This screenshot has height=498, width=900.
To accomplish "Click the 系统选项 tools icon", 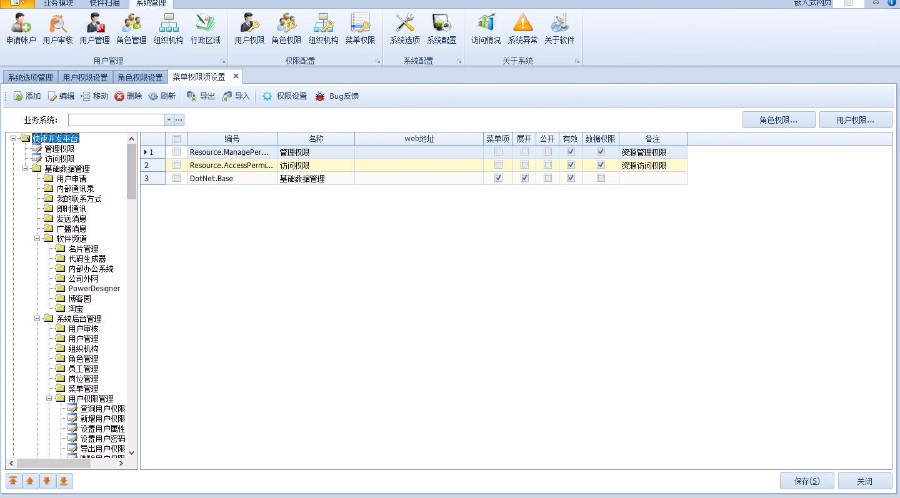I will (x=404, y=29).
